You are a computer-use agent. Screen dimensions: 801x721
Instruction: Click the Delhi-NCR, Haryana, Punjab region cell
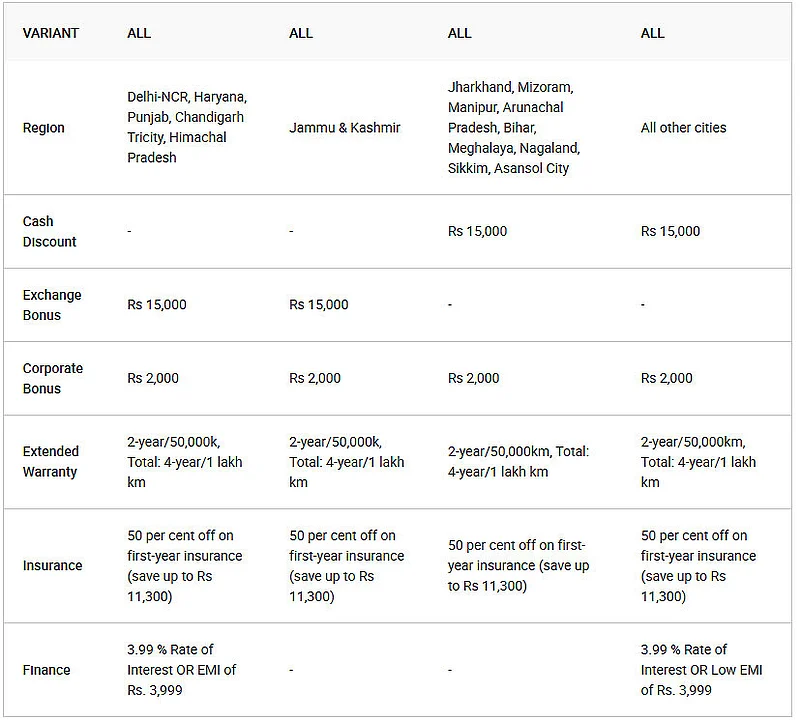[x=186, y=127]
